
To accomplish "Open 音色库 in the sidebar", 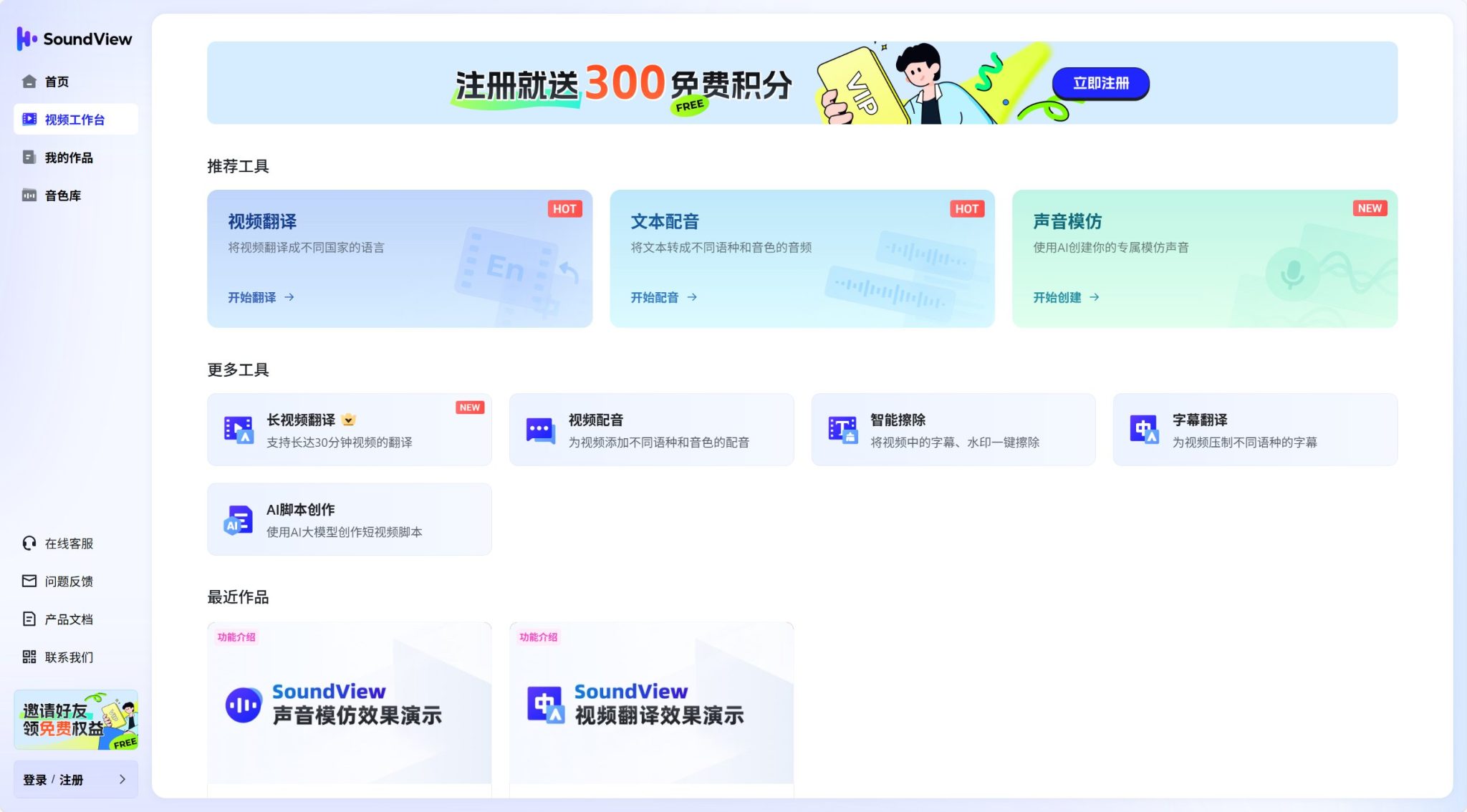I will 76,195.
